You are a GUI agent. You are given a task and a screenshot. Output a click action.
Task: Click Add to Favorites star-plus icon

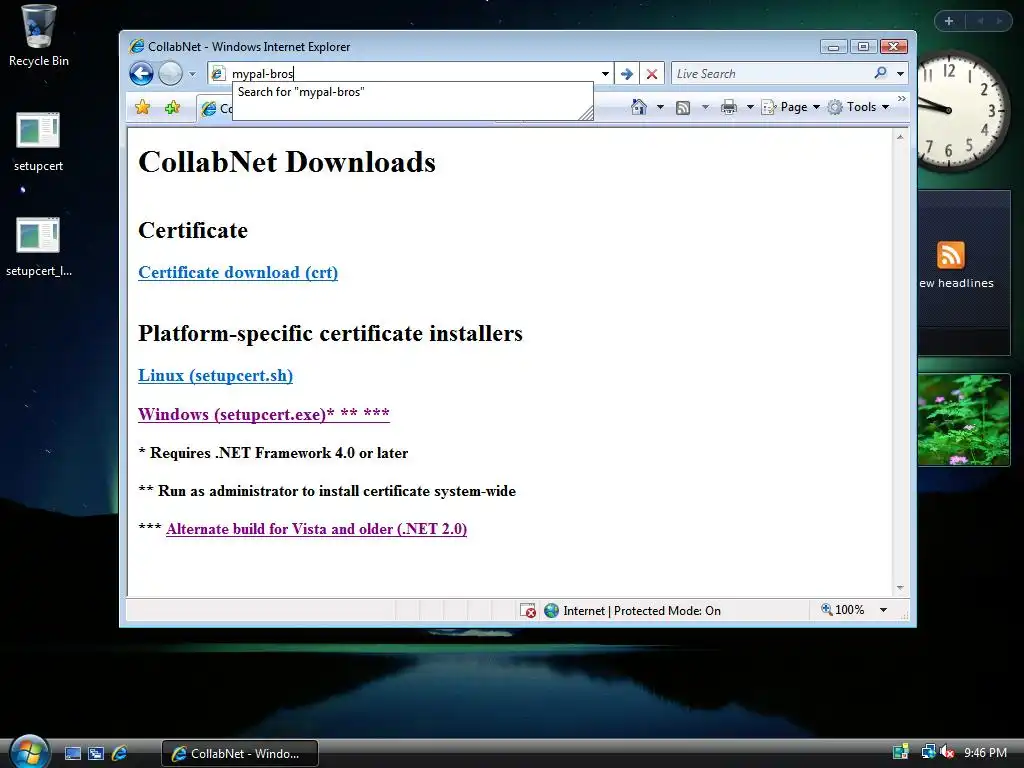[172, 107]
